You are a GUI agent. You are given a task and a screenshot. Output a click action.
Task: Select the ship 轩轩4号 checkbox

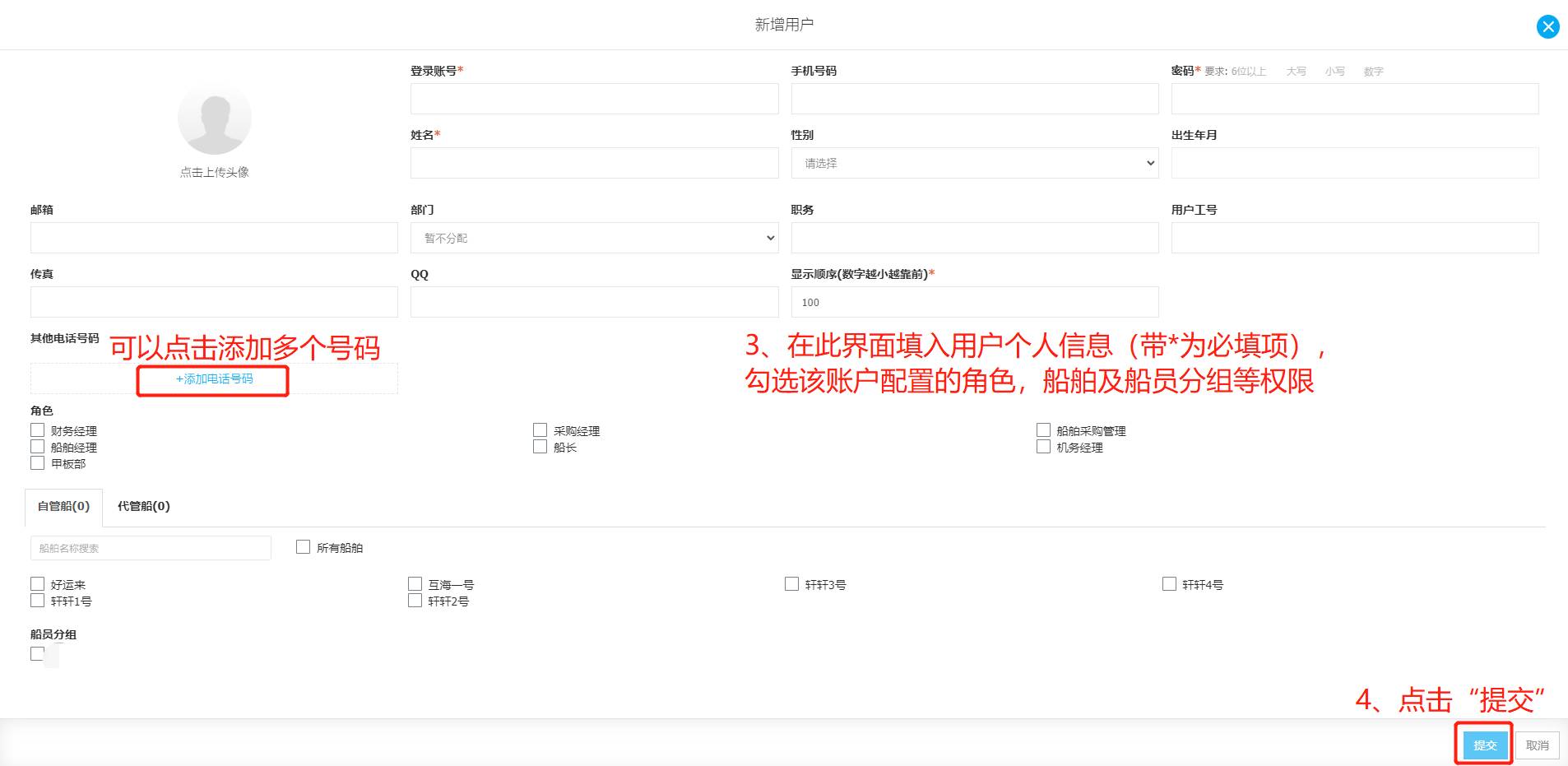coord(1169,584)
